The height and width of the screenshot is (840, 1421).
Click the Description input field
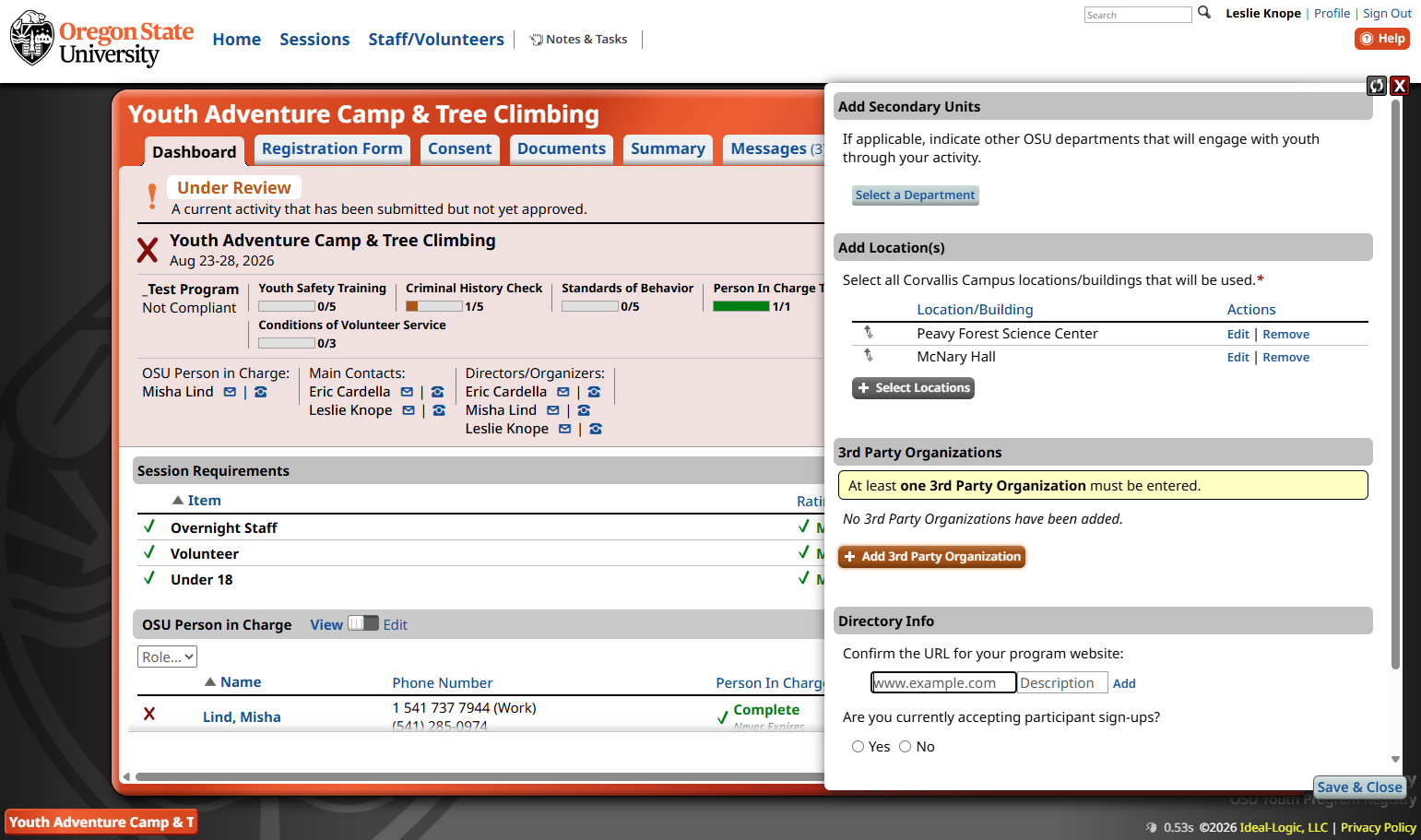pyautogui.click(x=1061, y=682)
